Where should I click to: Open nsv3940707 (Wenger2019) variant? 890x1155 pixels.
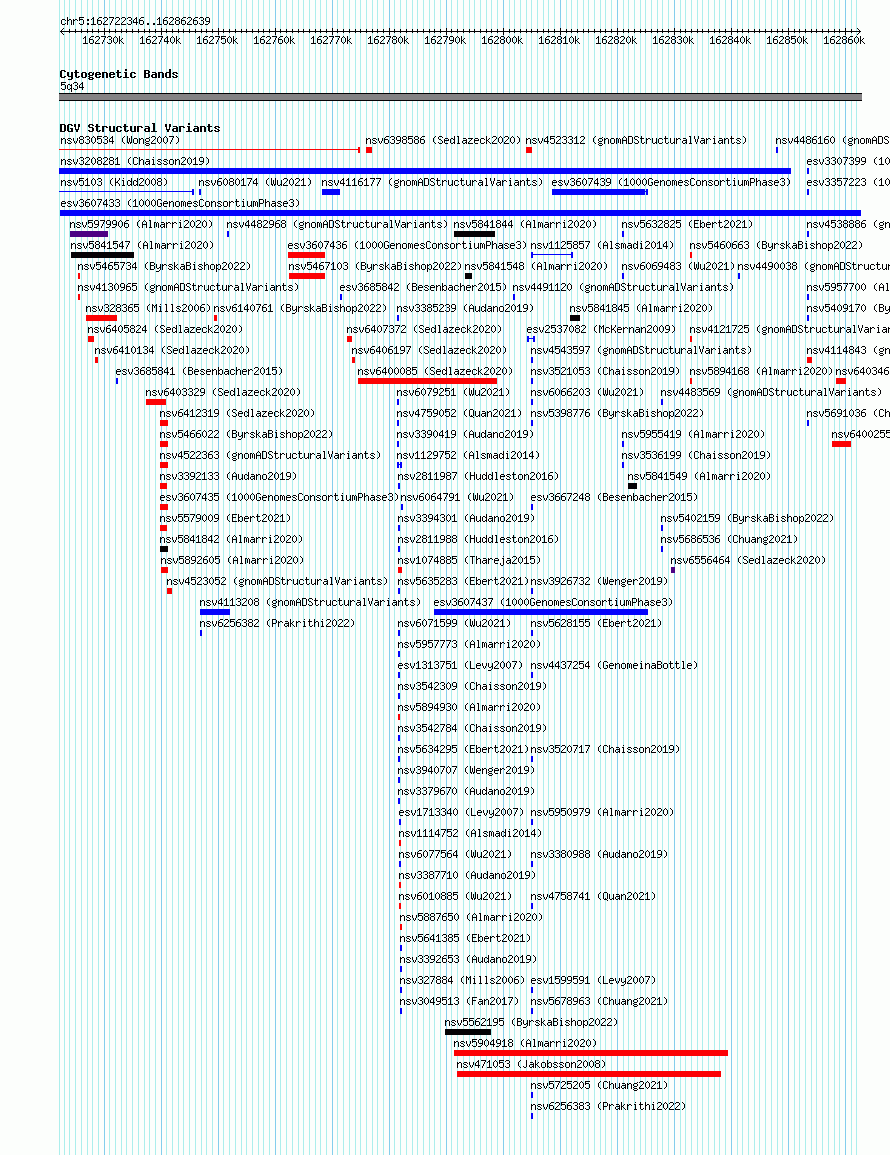466,770
